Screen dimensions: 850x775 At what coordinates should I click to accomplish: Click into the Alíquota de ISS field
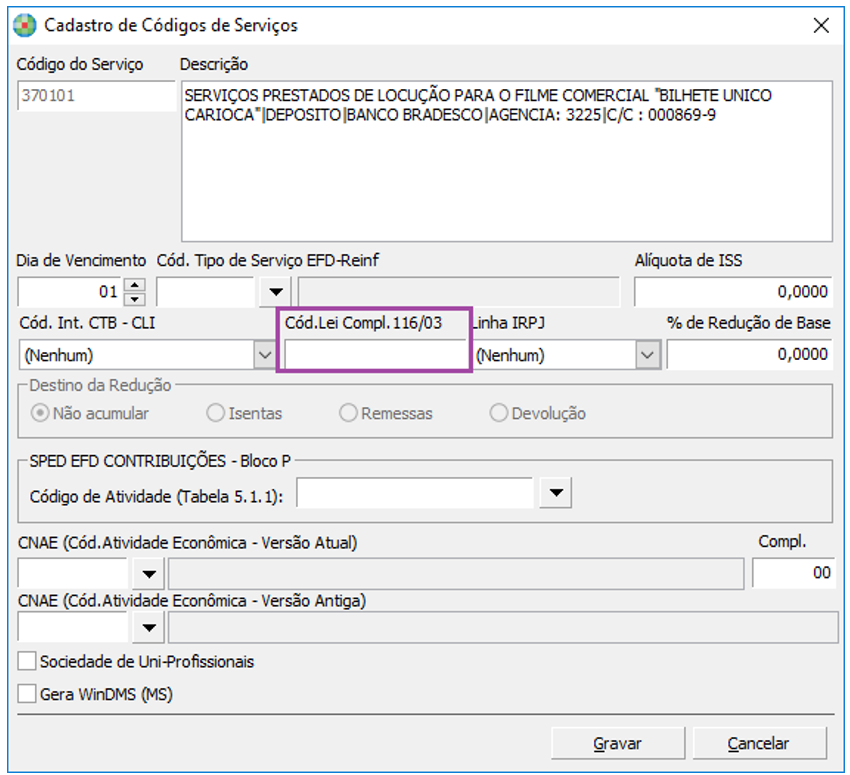click(x=733, y=292)
